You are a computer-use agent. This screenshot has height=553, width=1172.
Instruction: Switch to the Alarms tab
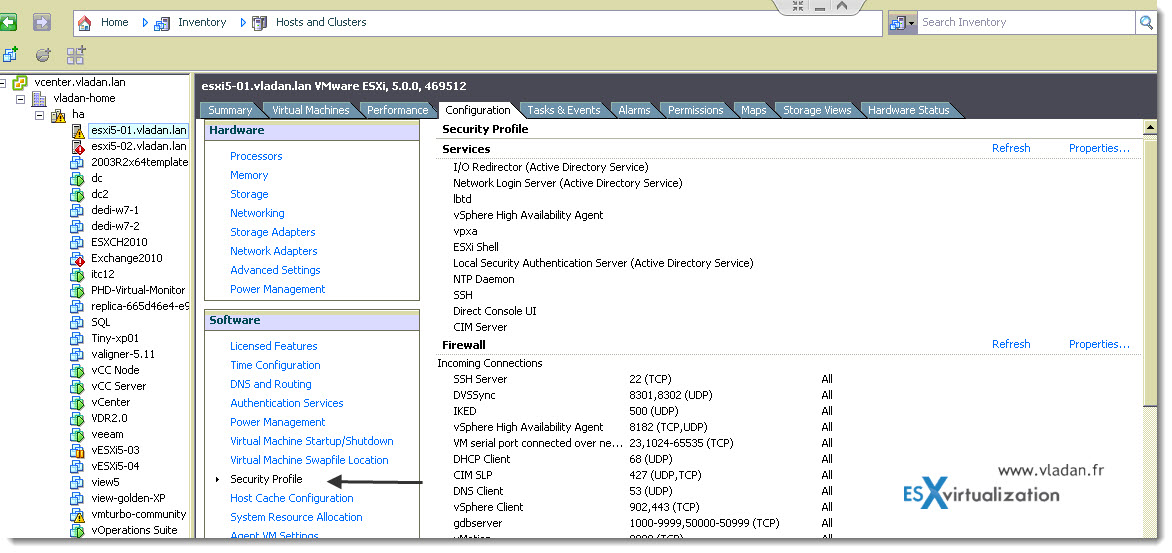[x=634, y=110]
